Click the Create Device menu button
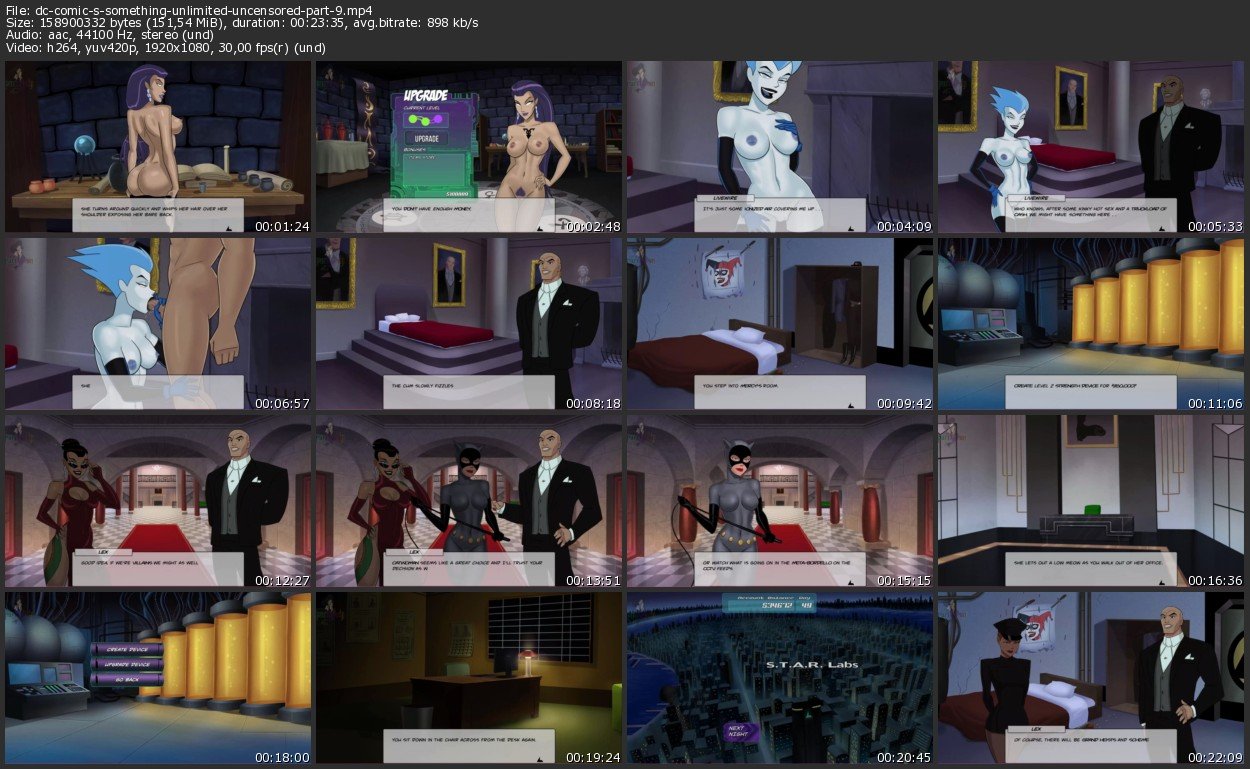The width and height of the screenshot is (1250, 769). tap(127, 648)
